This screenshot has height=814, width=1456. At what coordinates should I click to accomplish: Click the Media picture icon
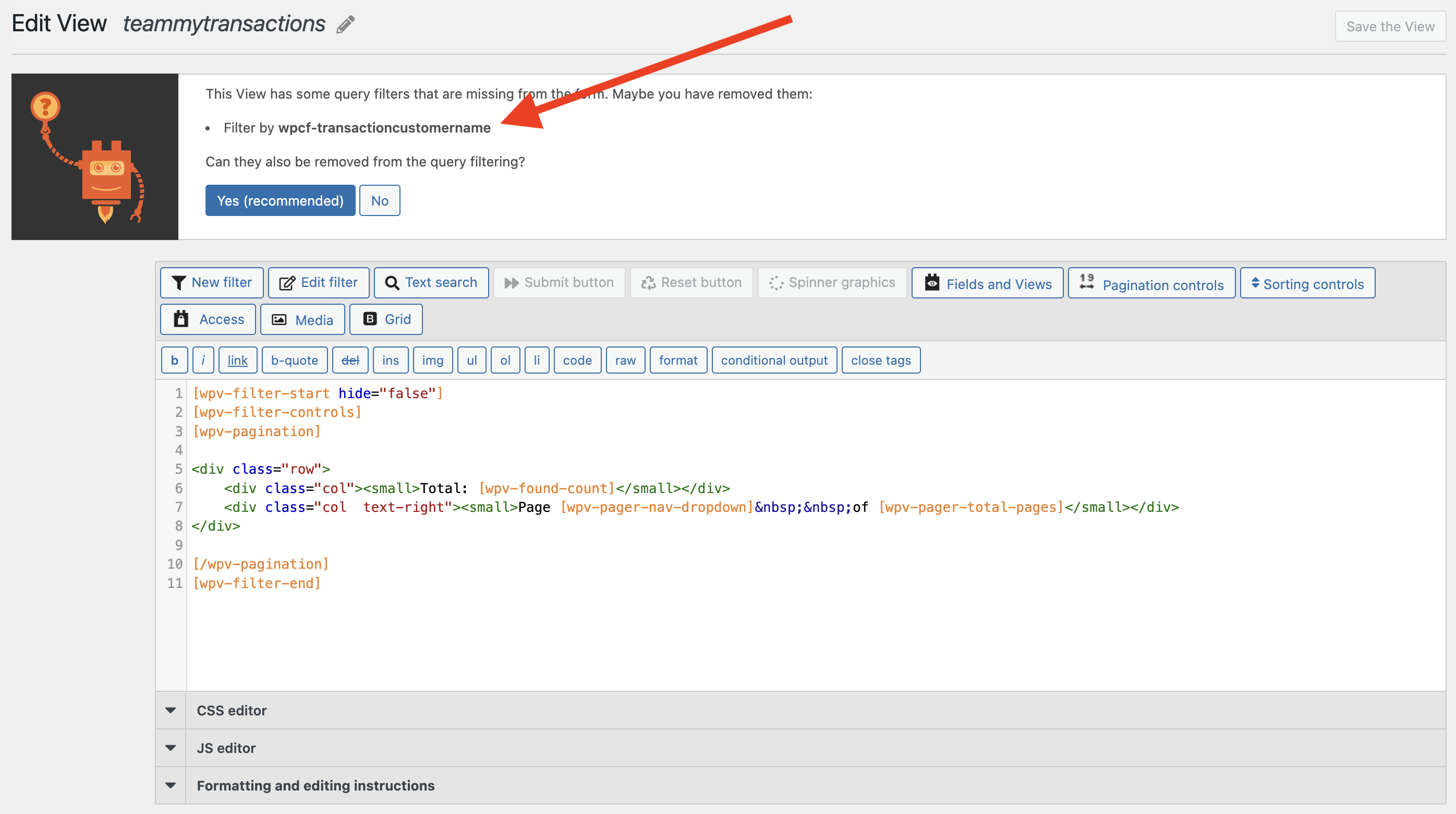(x=279, y=320)
